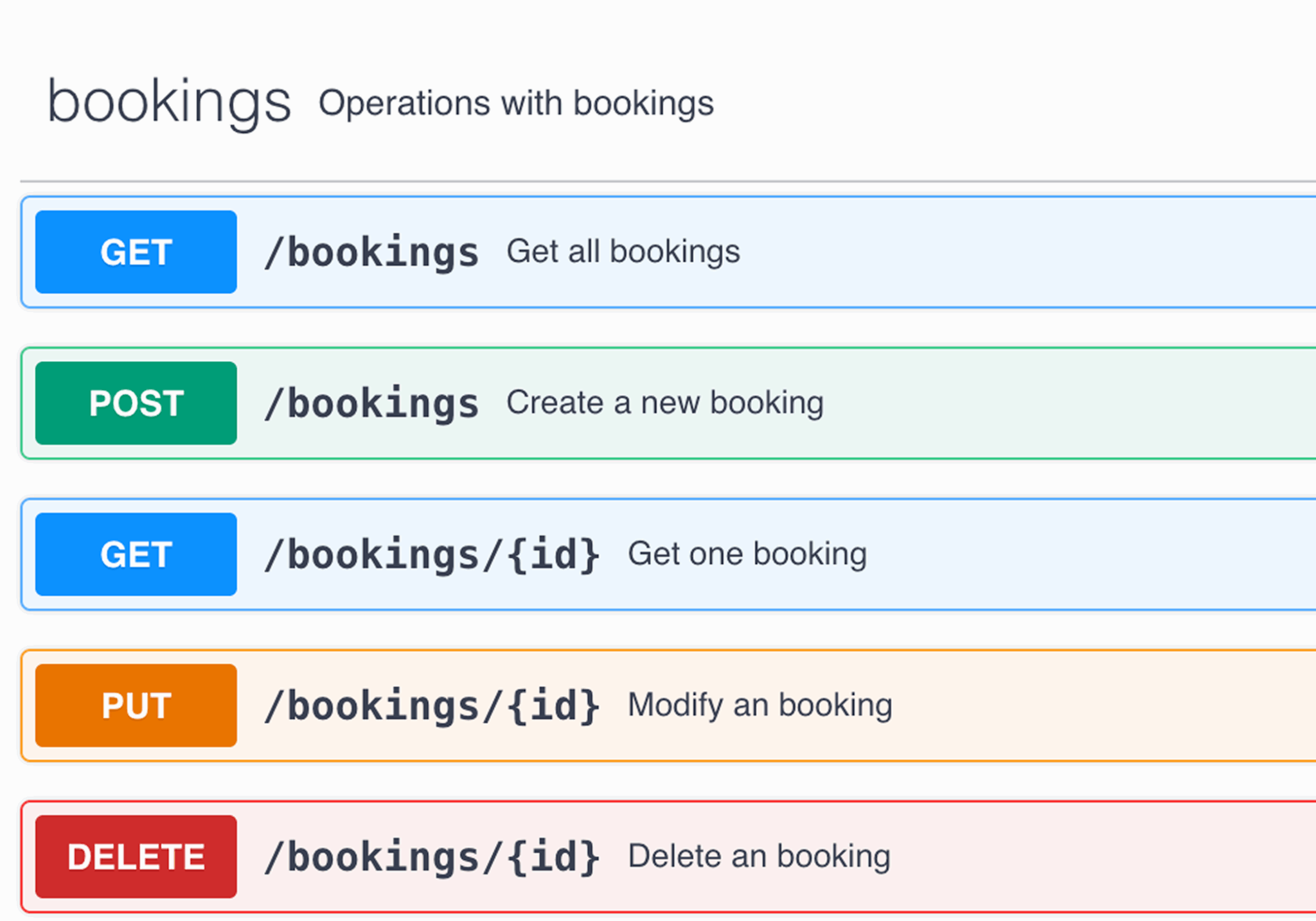Click the bookings section heading
This screenshot has width=1316, height=921.
tap(169, 103)
